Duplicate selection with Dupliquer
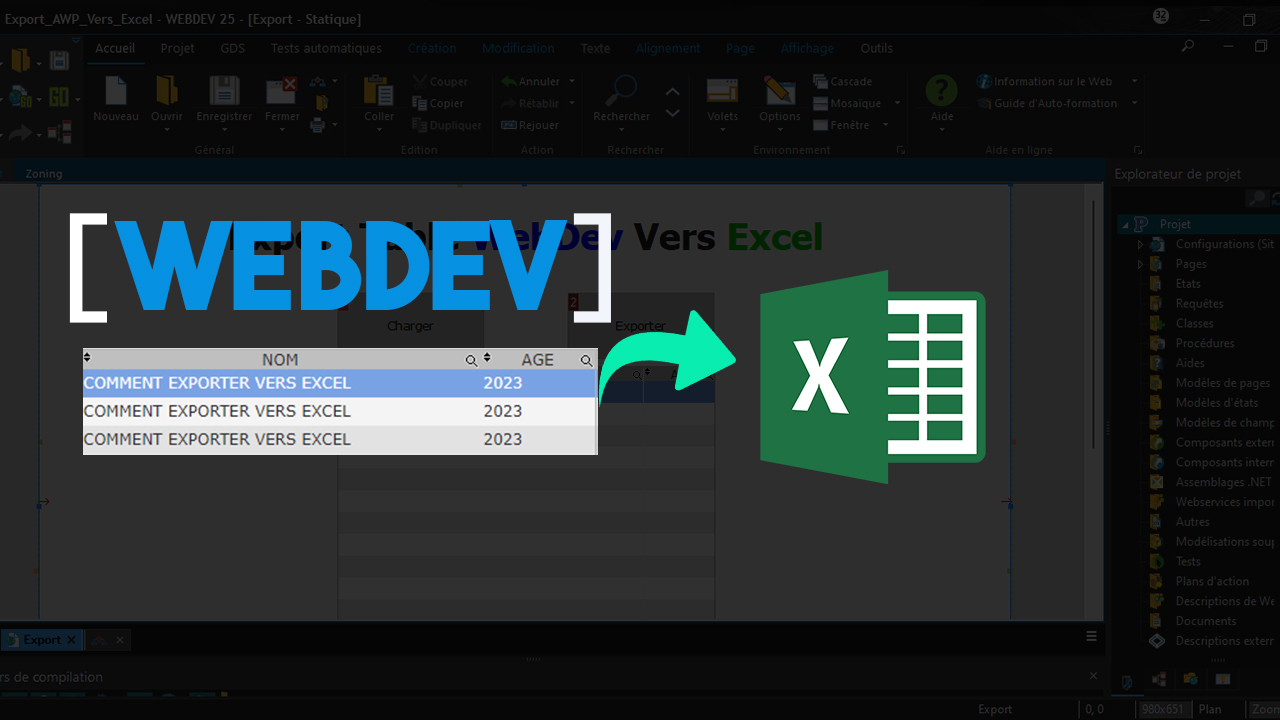 [x=447, y=125]
